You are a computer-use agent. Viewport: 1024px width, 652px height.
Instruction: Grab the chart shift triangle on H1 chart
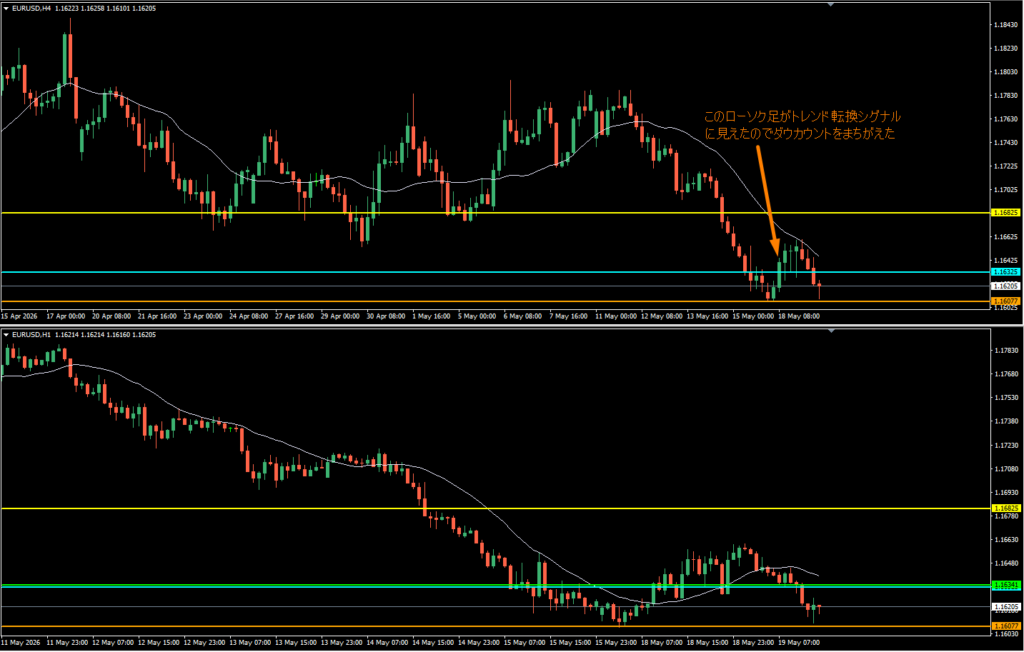pyautogui.click(x=831, y=331)
